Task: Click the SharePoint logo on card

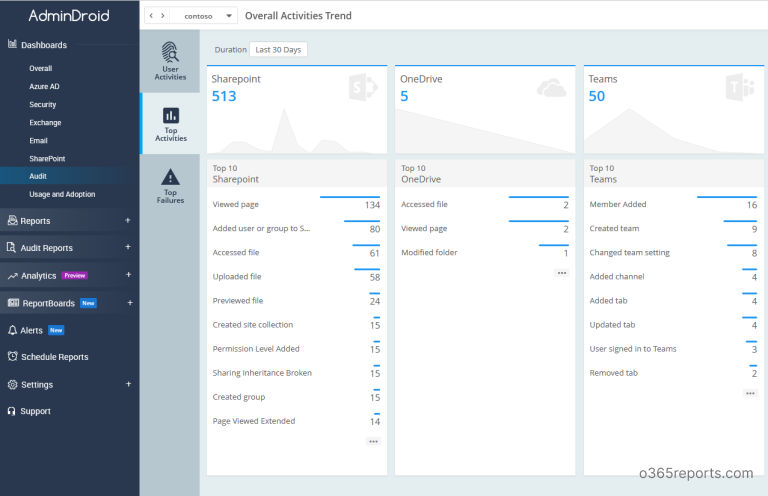Action: [x=363, y=88]
